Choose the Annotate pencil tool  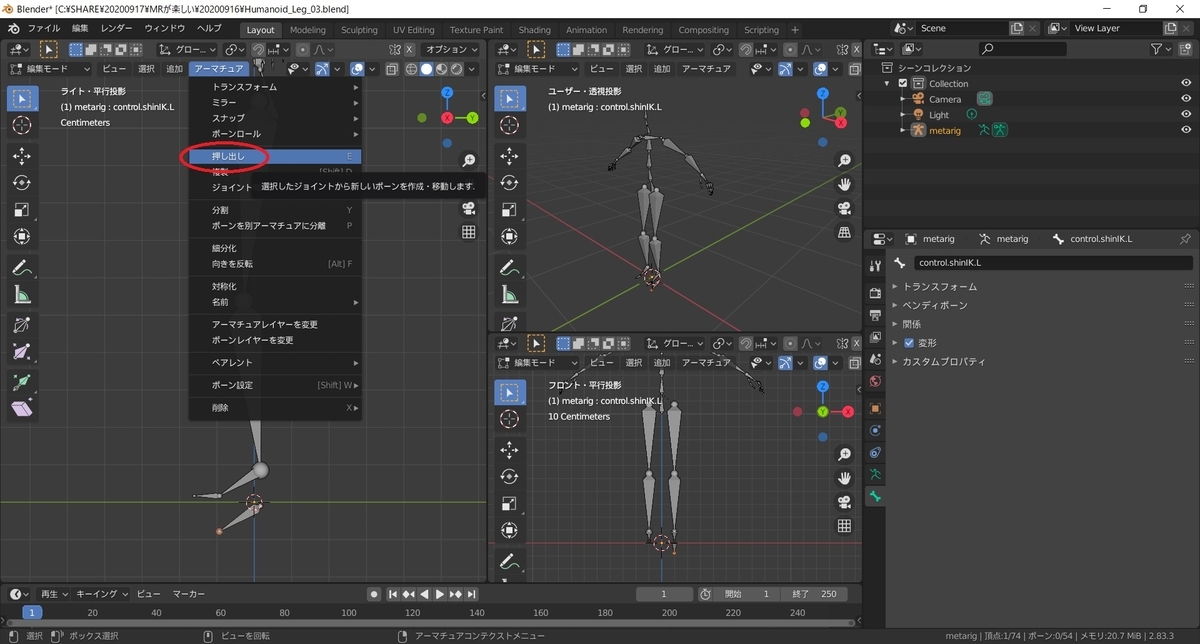point(22,267)
